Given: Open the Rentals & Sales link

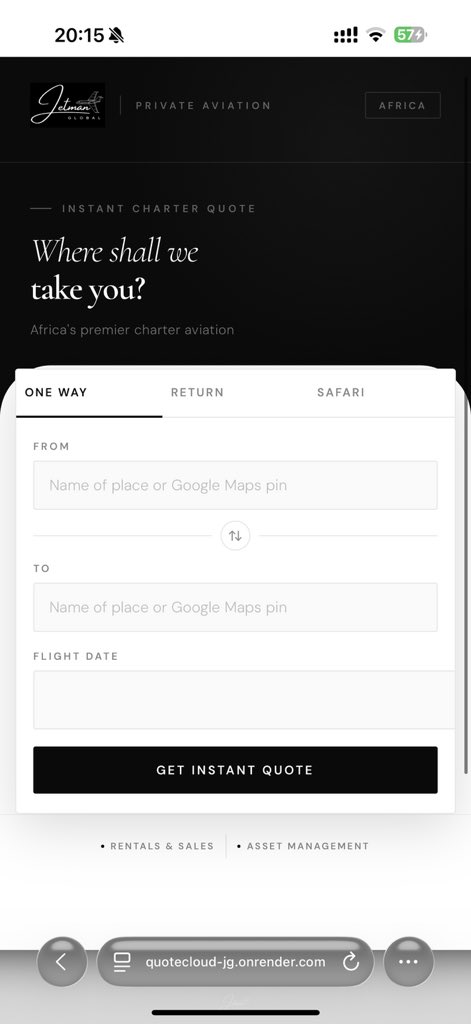Looking at the screenshot, I should [x=157, y=846].
